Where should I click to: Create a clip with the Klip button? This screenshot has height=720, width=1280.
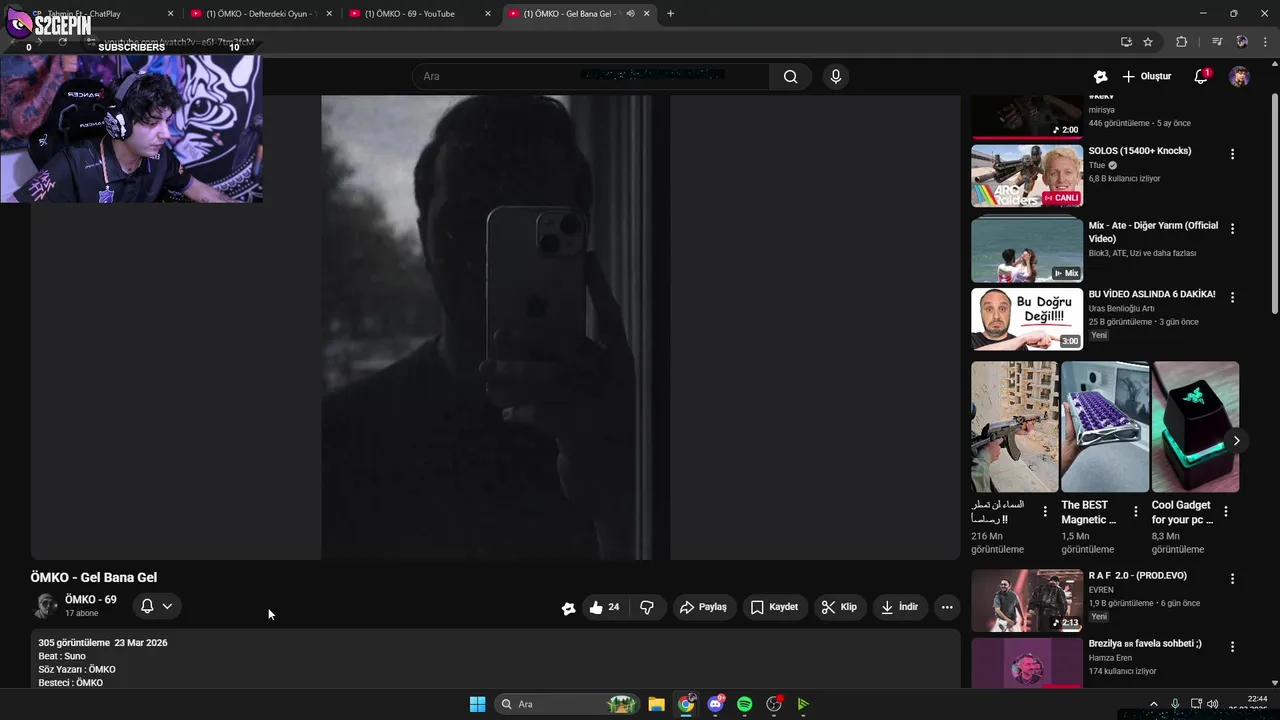tap(839, 607)
